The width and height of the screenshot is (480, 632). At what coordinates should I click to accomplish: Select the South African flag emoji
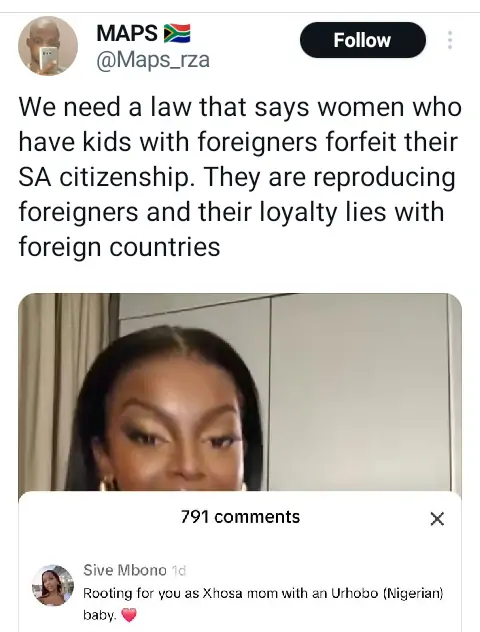[177, 33]
